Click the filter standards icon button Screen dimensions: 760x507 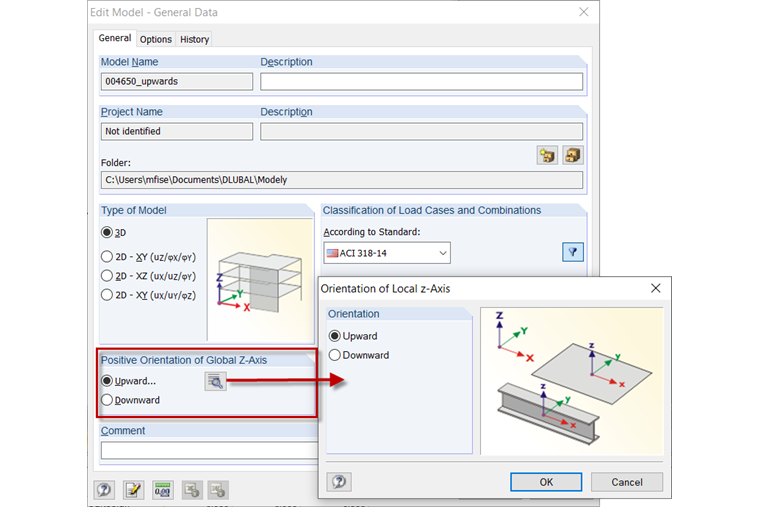[572, 252]
